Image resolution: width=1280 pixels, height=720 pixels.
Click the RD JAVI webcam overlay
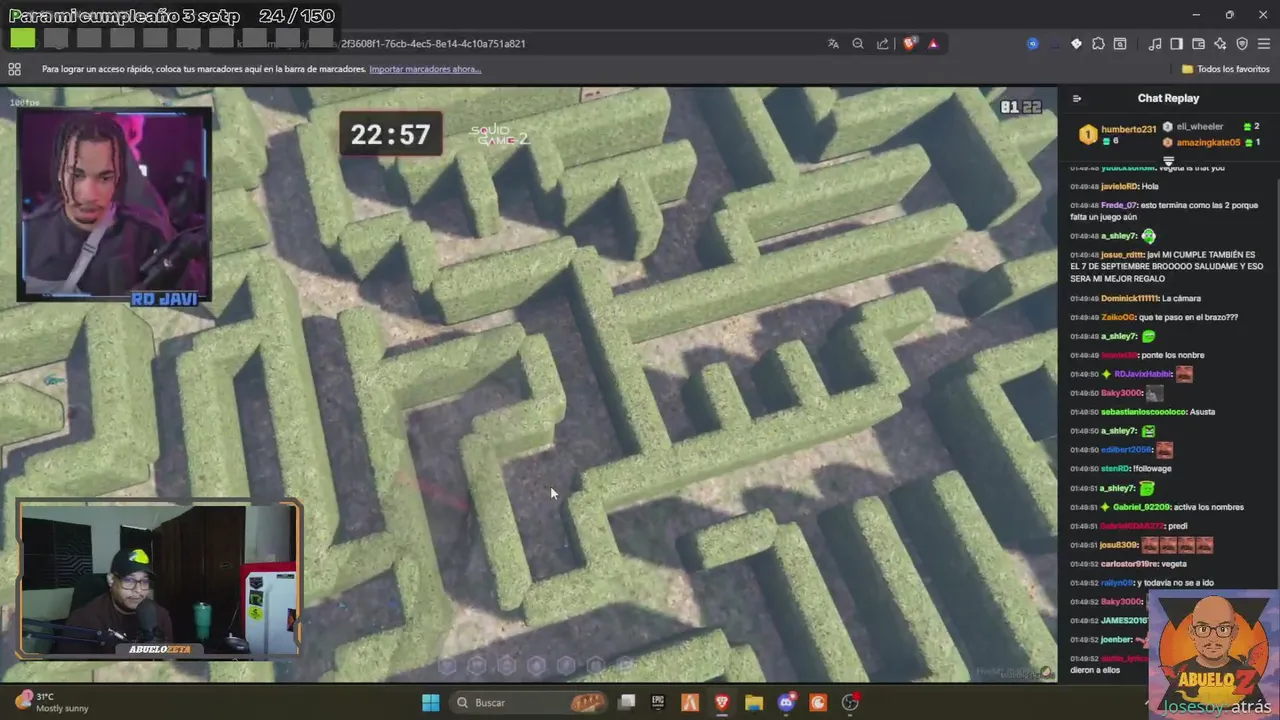coord(113,205)
